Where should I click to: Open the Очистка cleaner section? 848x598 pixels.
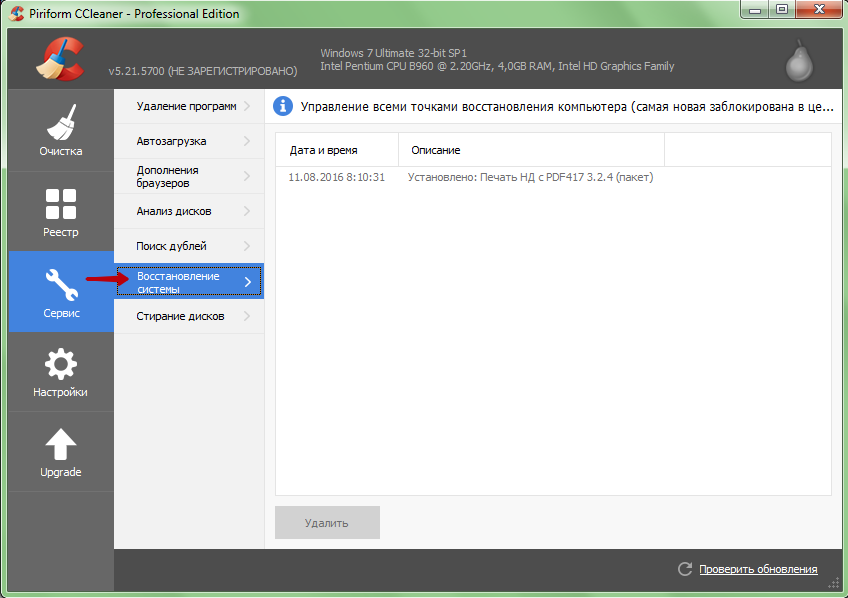(61, 130)
